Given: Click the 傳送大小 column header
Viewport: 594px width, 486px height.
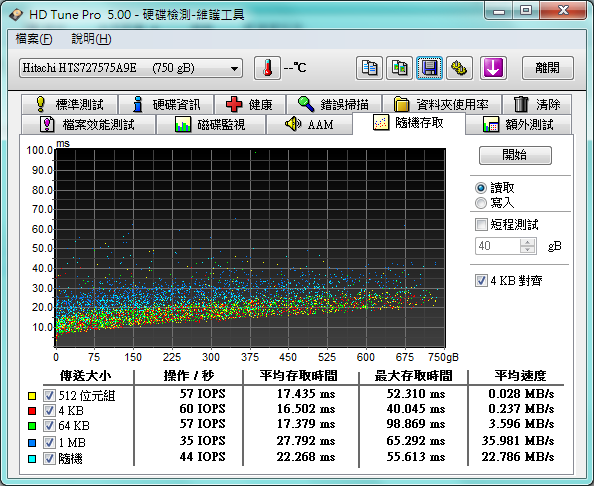Looking at the screenshot, I should pos(86,376).
